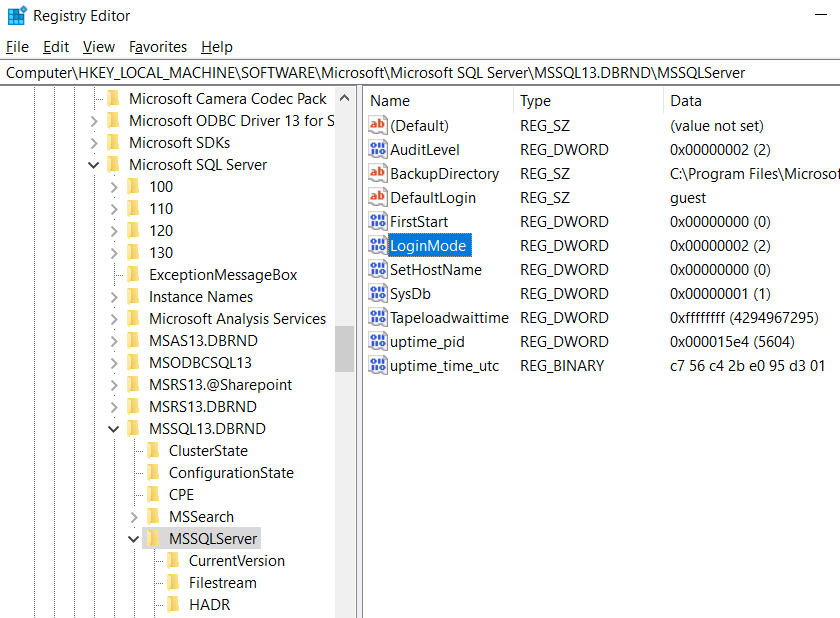The image size is (840, 618).
Task: Click the DWORD icon beside Tapeloadwaittime
Action: [378, 318]
